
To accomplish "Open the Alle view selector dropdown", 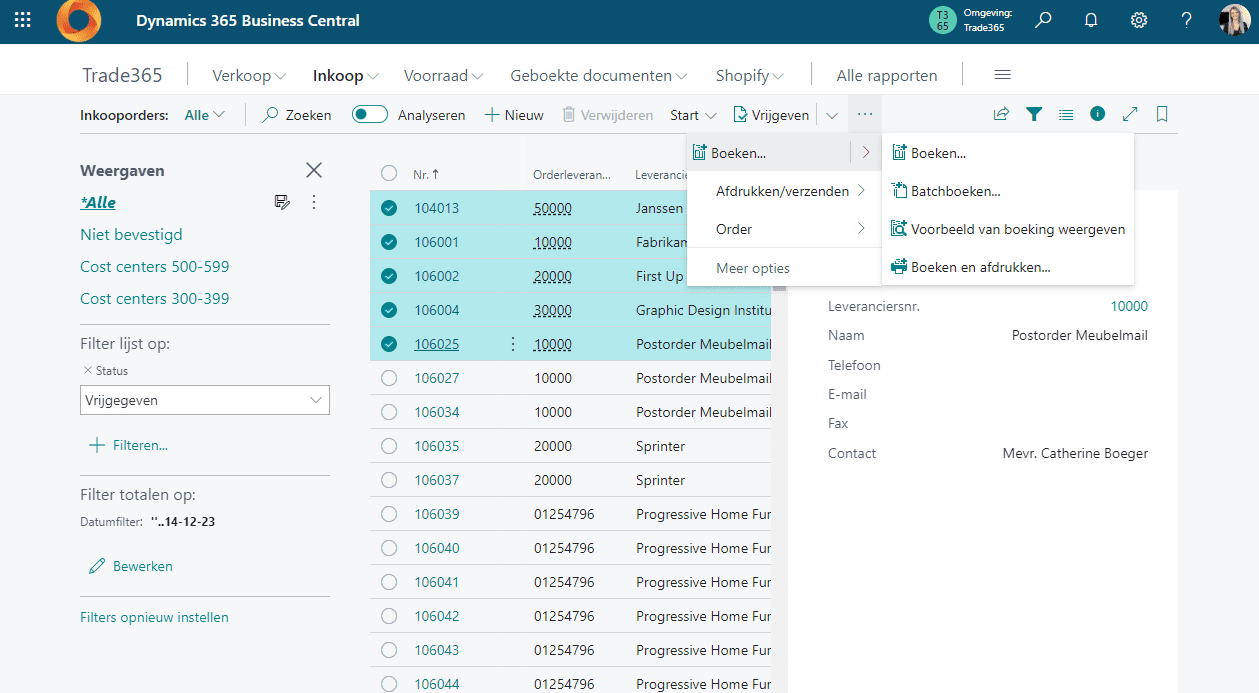I will (x=205, y=115).
